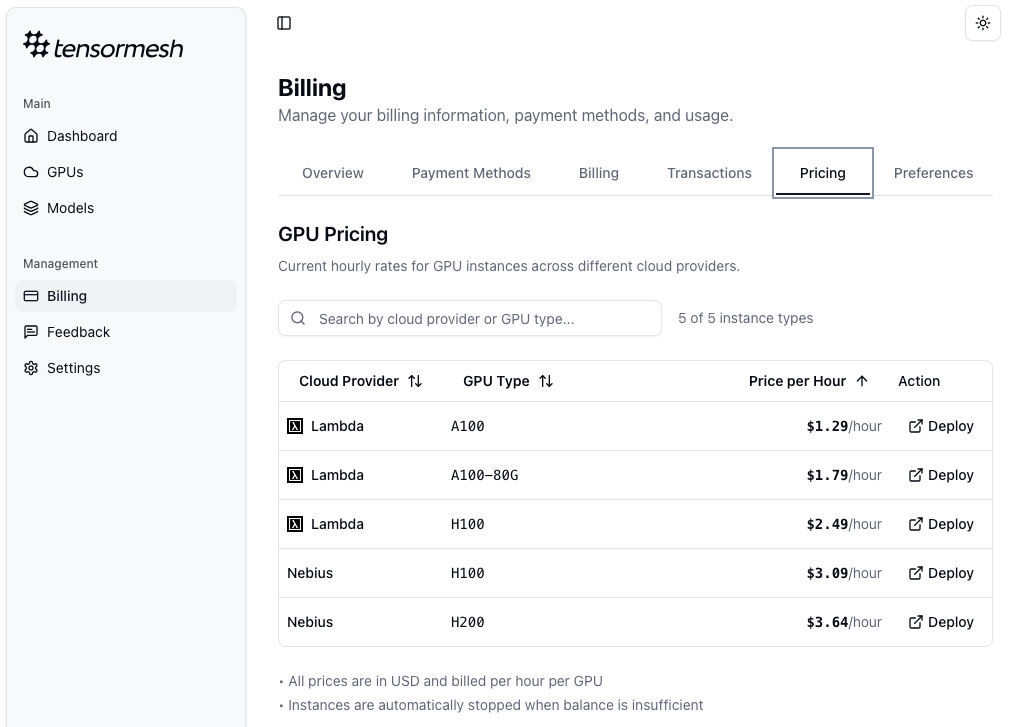The width and height of the screenshot is (1014, 727).
Task: Deploy the Nebius H200 instance
Action: tap(941, 622)
